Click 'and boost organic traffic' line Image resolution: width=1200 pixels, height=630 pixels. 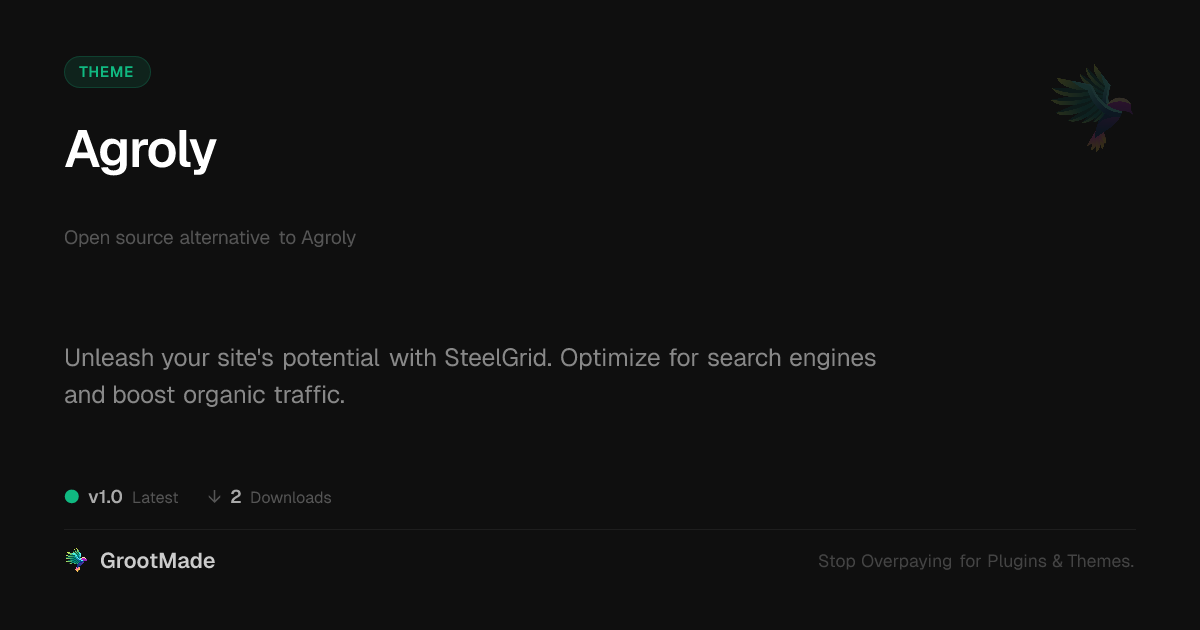(204, 395)
